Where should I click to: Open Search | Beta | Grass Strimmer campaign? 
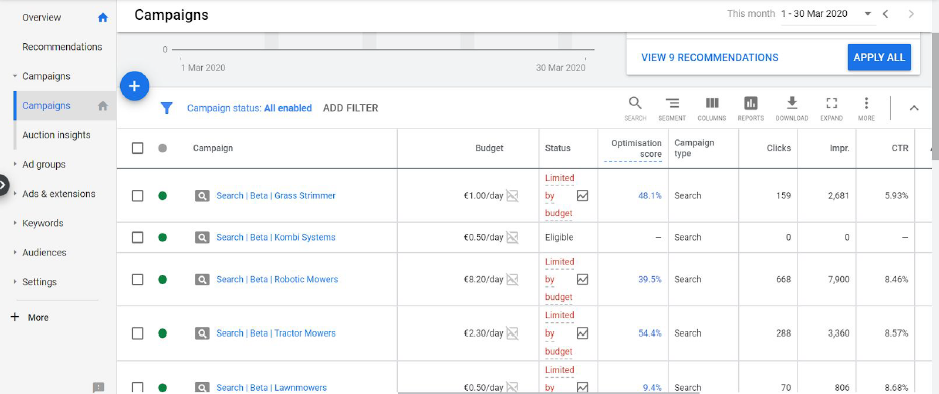pos(275,196)
